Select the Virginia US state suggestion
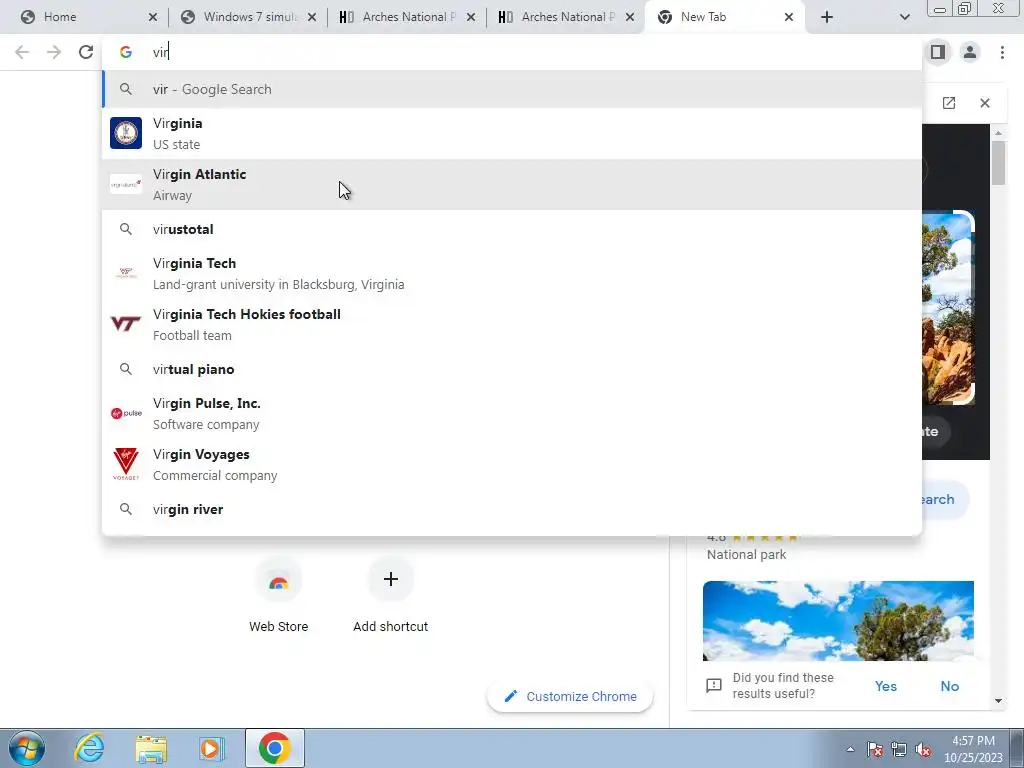 coord(512,133)
